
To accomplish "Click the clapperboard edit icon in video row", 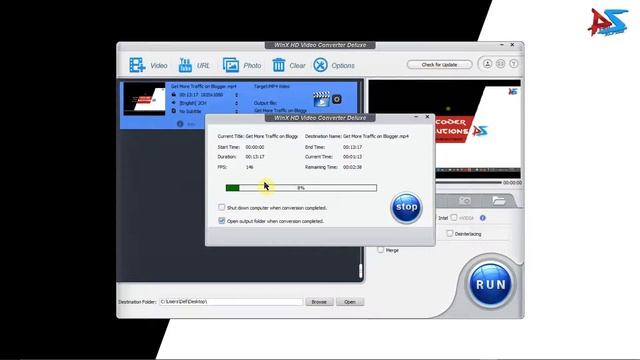I will click(x=321, y=99).
